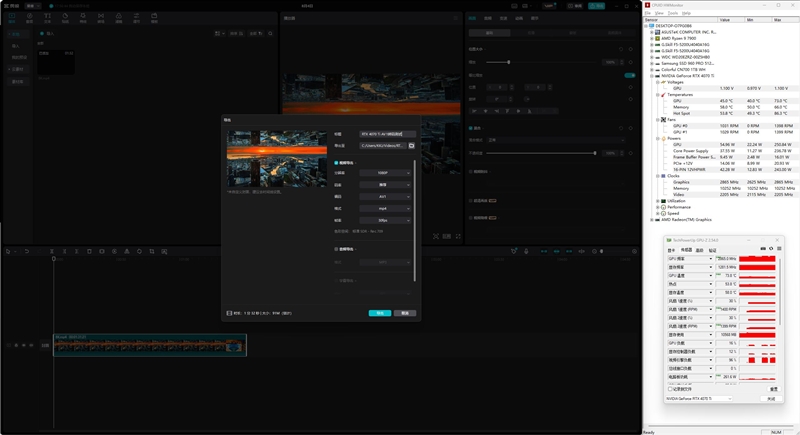Click the export dialog vertical scrollbar
This screenshot has width=800, height=435.
coord(414,220)
